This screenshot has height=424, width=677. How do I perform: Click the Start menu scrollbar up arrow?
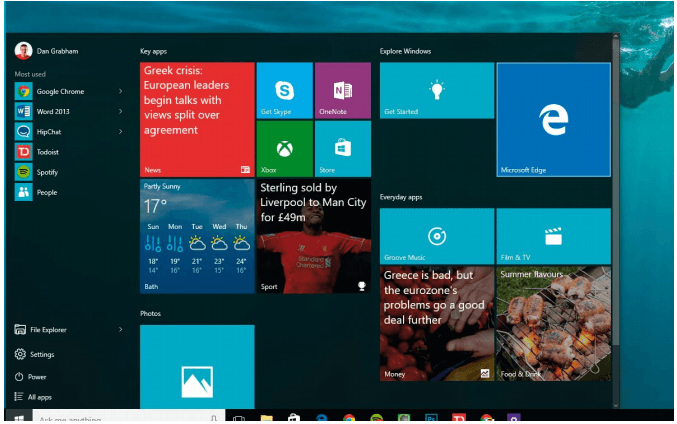616,37
